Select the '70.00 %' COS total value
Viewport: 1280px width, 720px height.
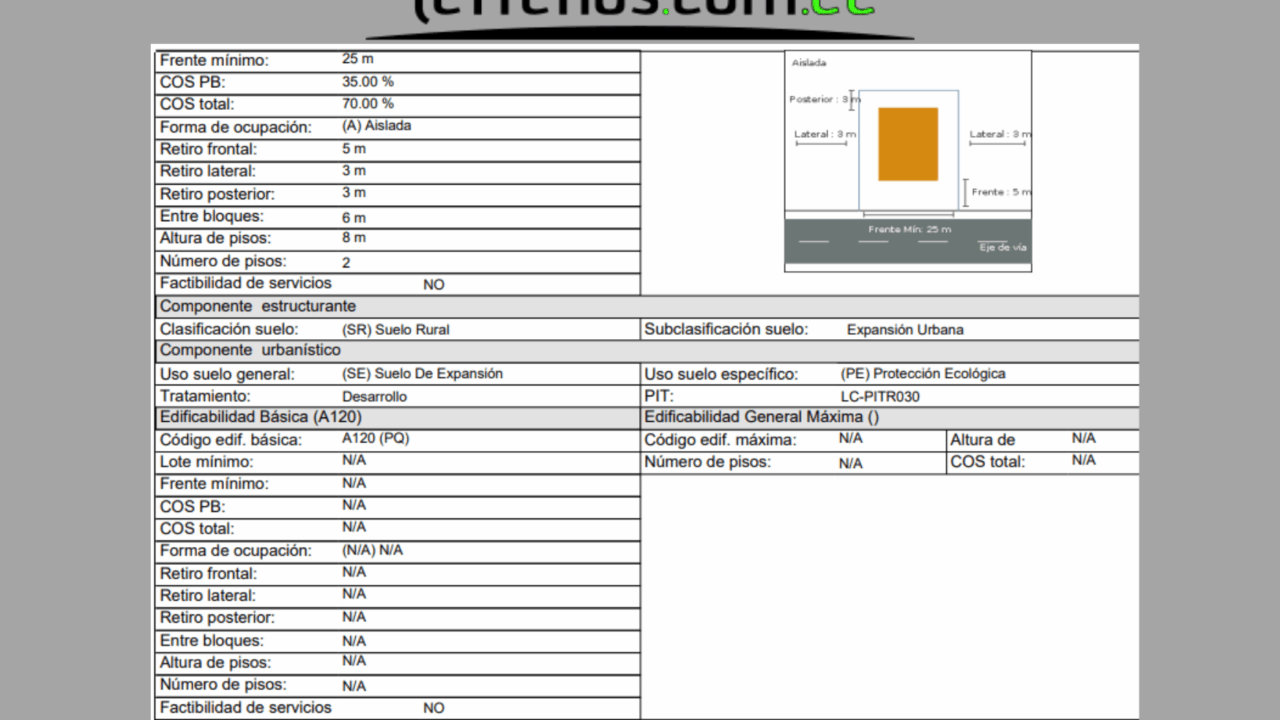(x=368, y=103)
